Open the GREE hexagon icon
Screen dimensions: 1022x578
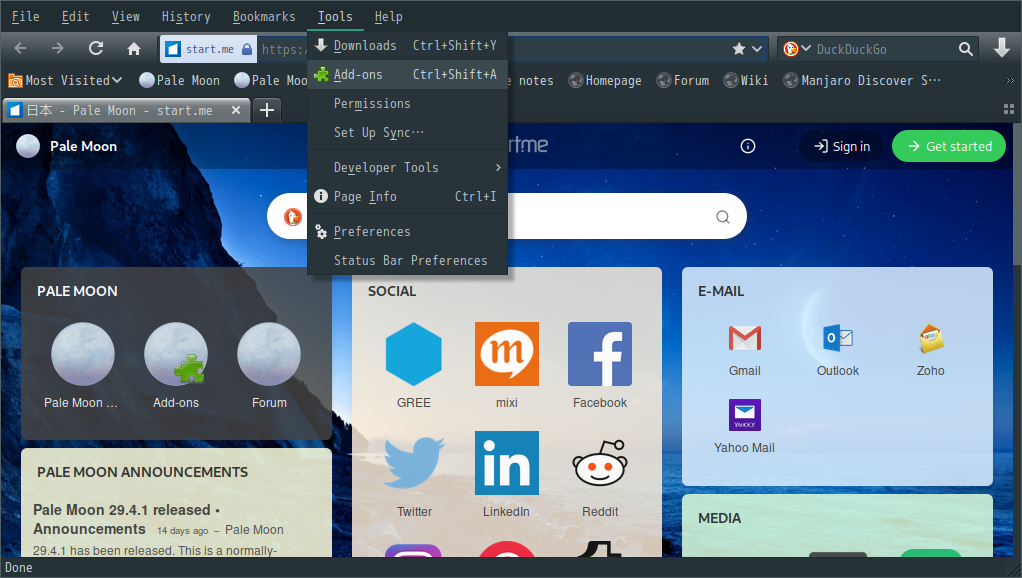click(413, 354)
